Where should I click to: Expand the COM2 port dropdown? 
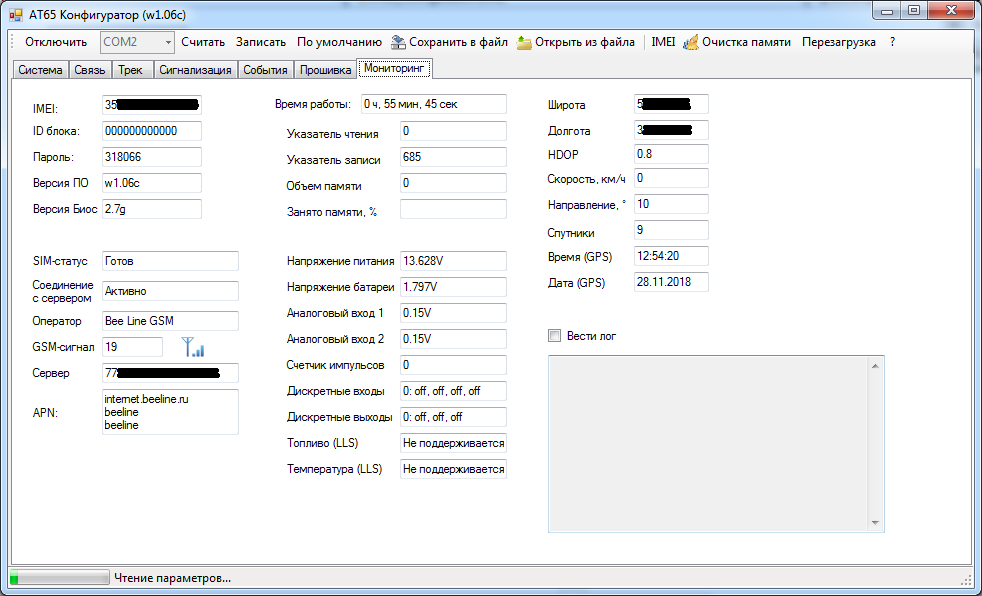[x=165, y=43]
